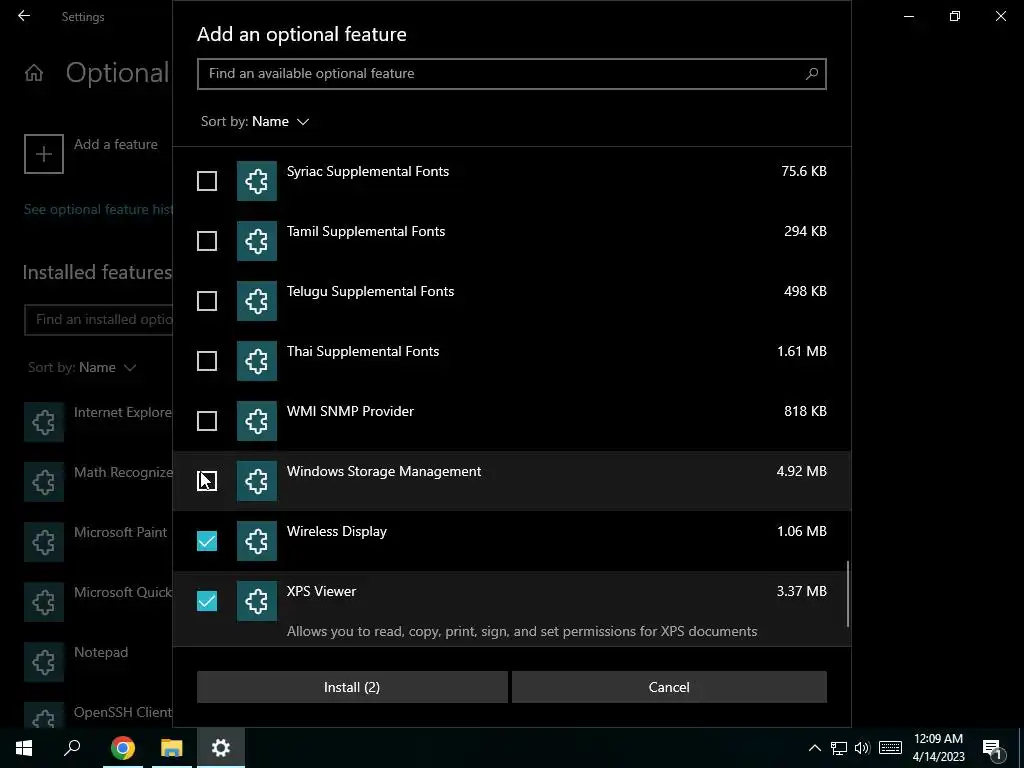This screenshot has height=768, width=1024.
Task: Go back using the Settings back arrow
Action: pos(24,16)
